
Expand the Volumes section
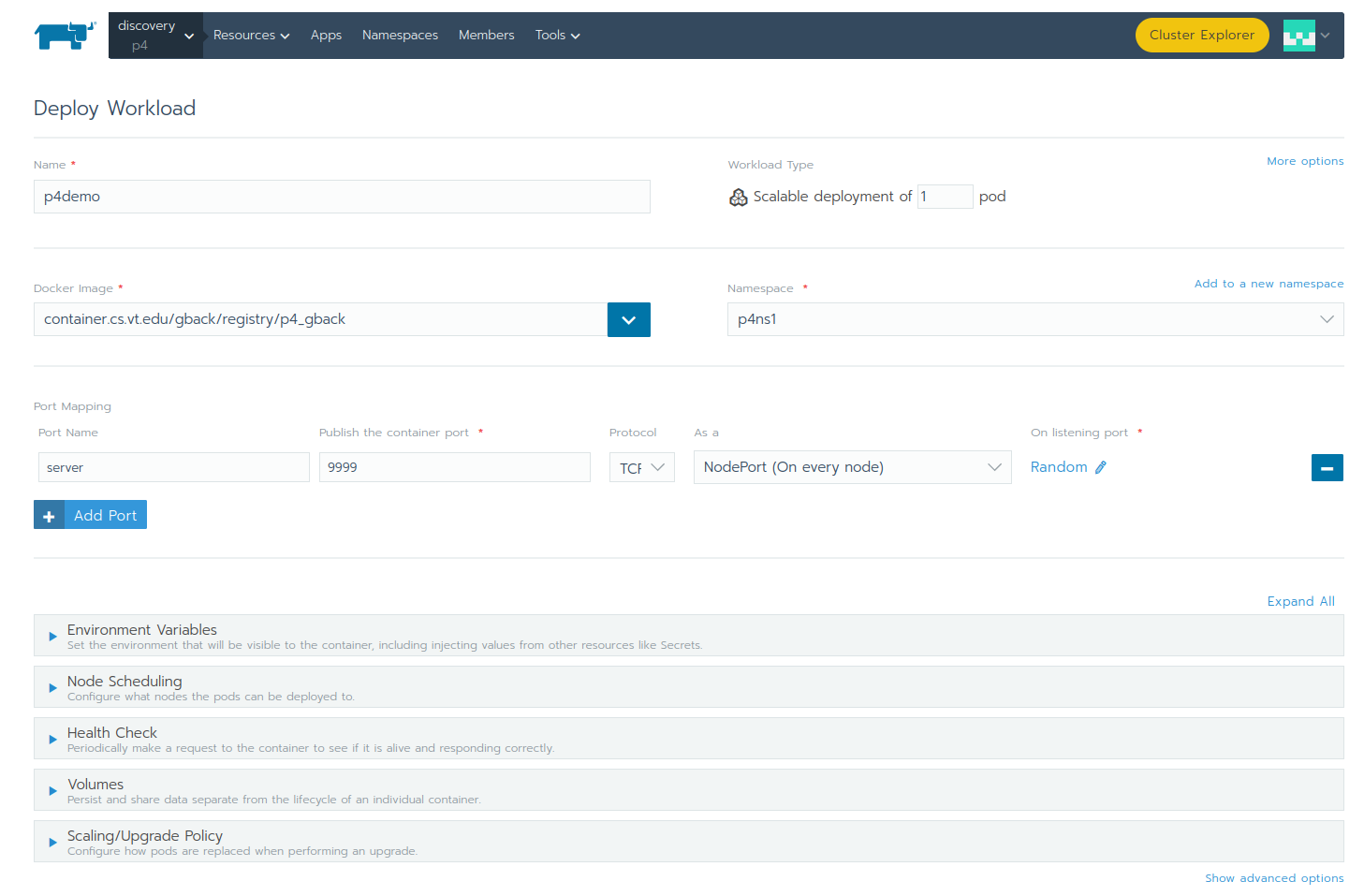(x=53, y=791)
